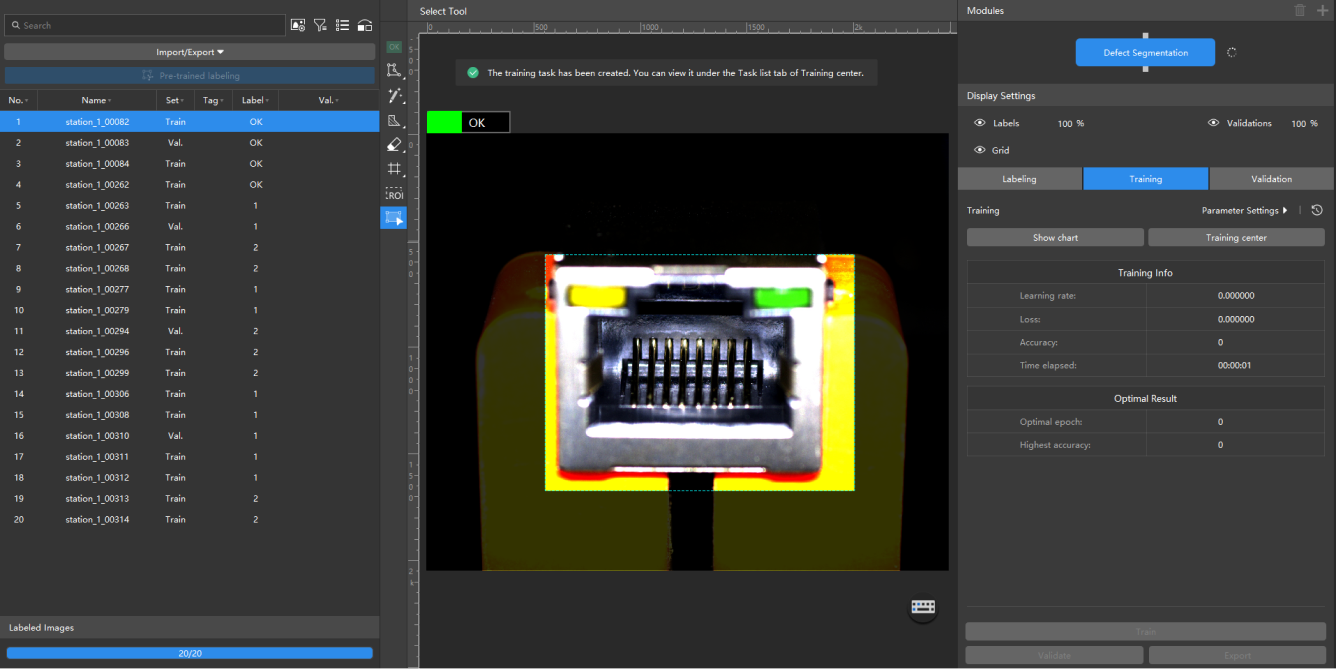The width and height of the screenshot is (1336, 669).
Task: Open the Import/Export dropdown
Action: 190,52
